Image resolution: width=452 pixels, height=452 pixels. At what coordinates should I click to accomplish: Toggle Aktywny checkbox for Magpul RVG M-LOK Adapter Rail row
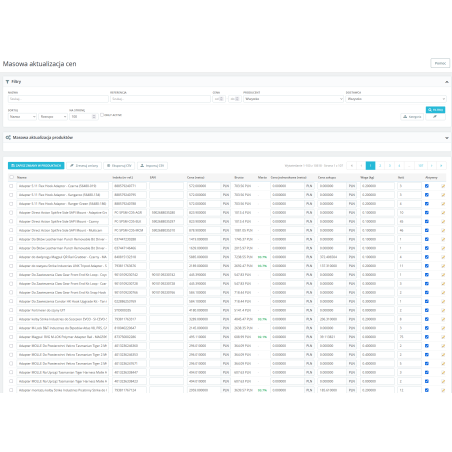pos(427,337)
